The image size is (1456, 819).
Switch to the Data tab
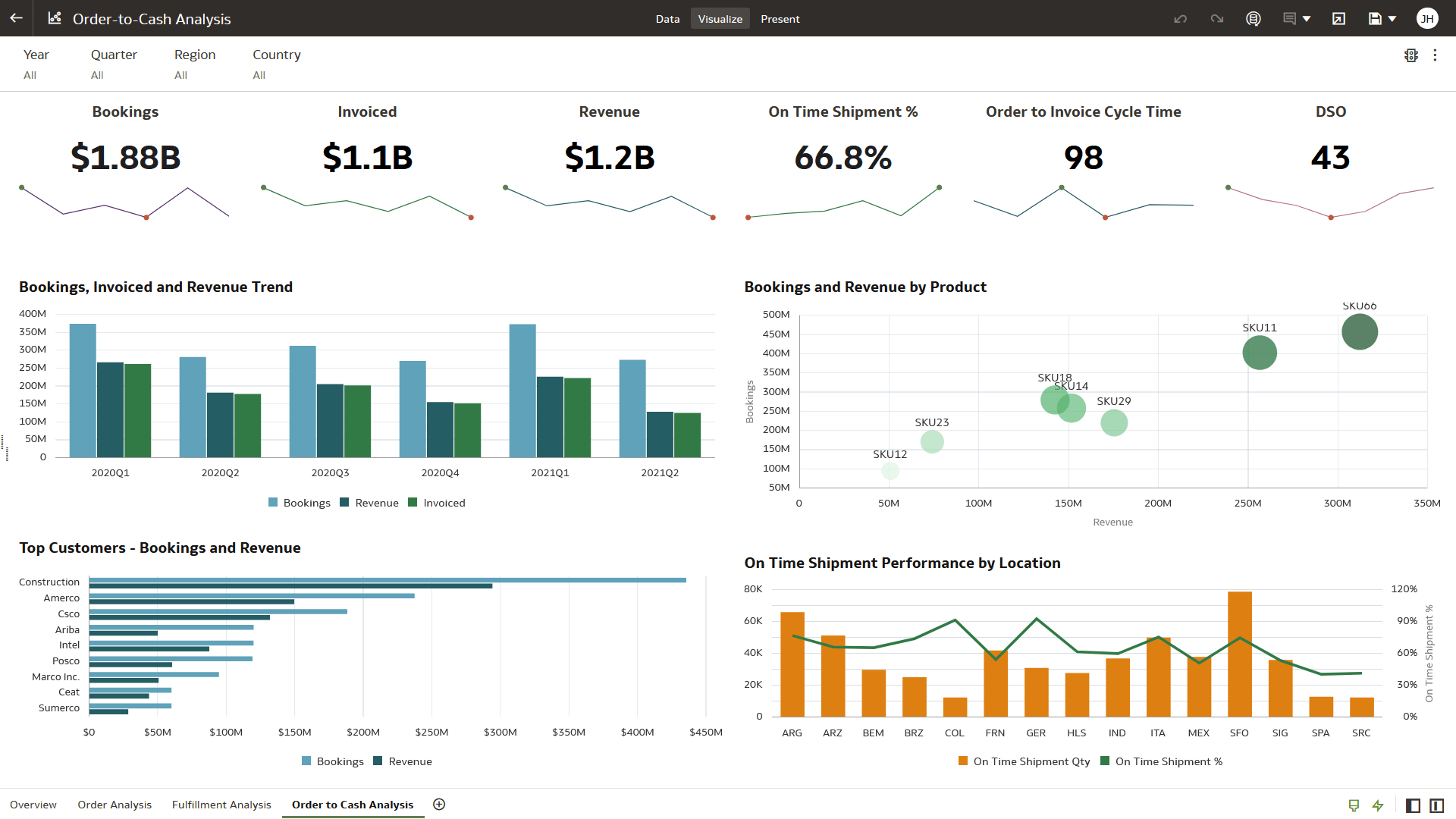tap(667, 18)
